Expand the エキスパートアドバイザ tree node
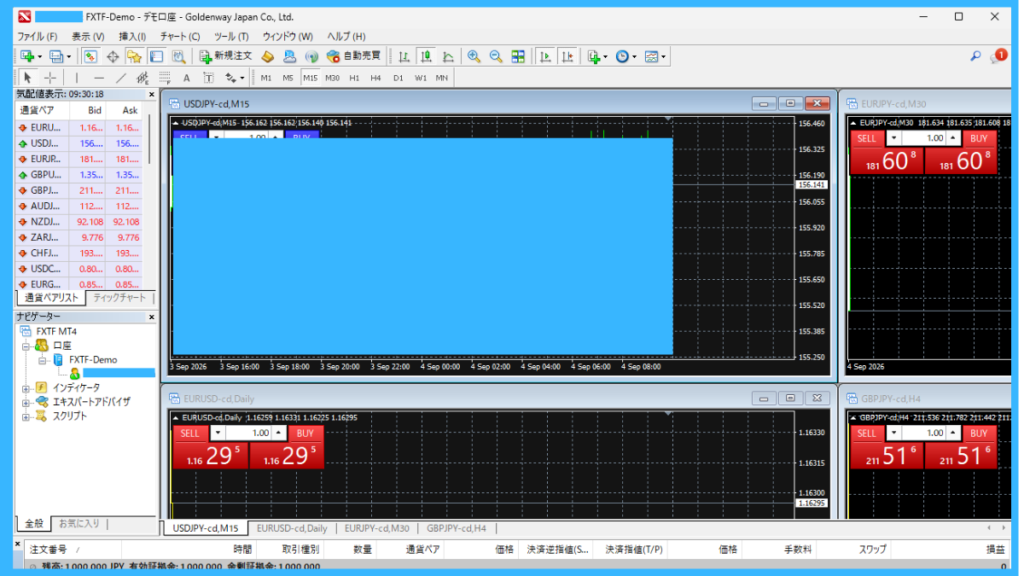This screenshot has height=576, width=1024. 25,402
